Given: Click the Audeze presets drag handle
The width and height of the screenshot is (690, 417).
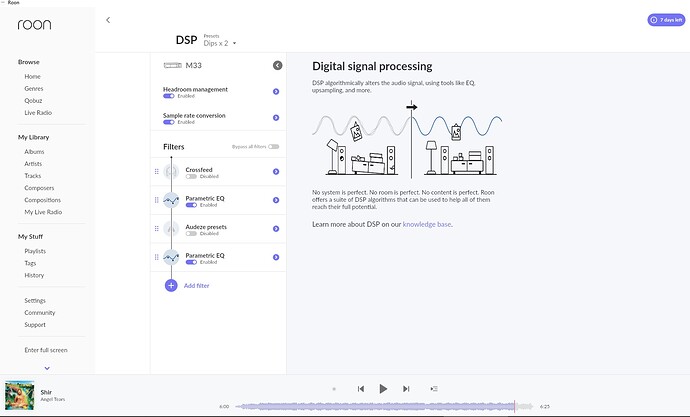Looking at the screenshot, I should pyautogui.click(x=157, y=229).
